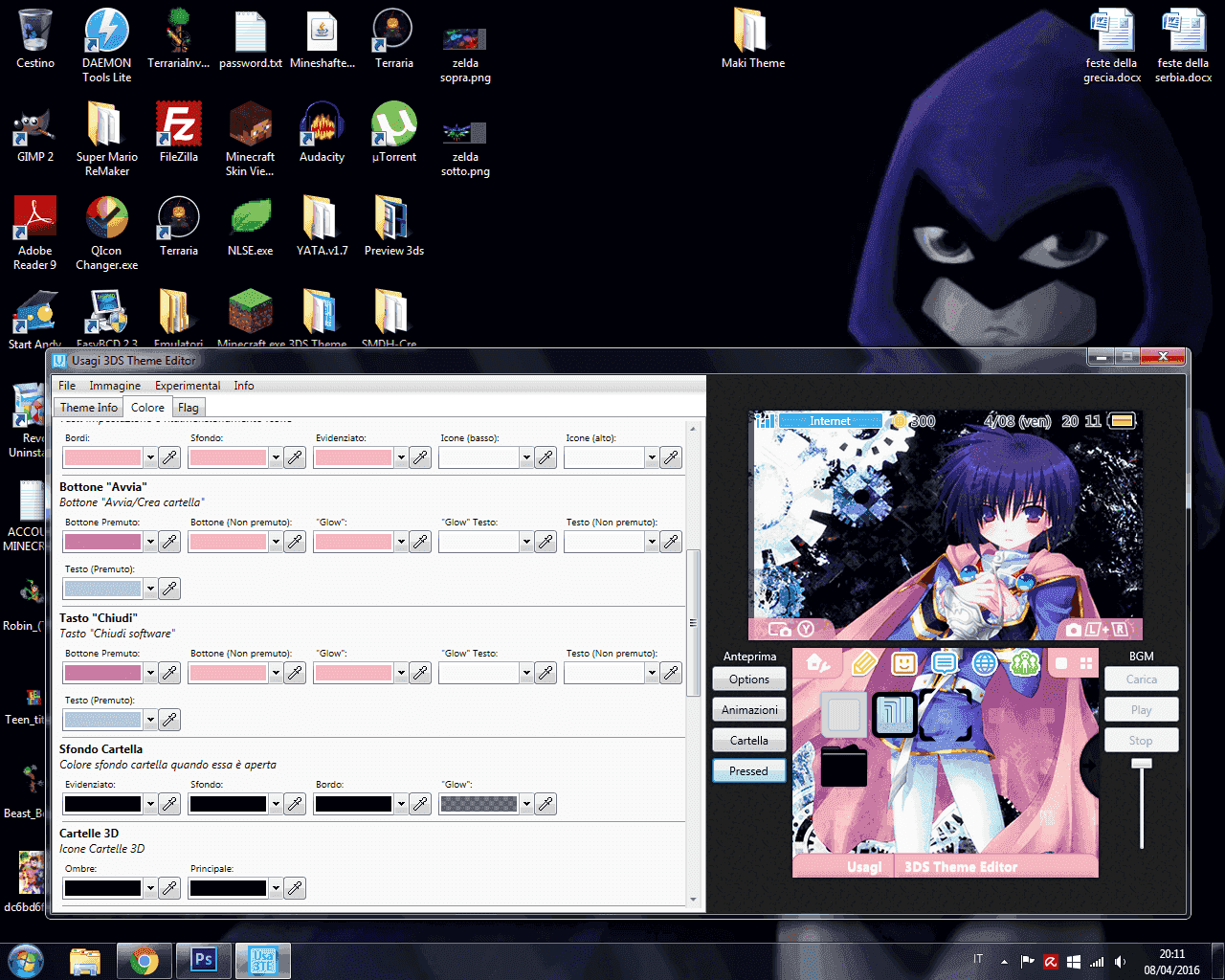1225x980 pixels.
Task: Open the File menu
Action: pos(67,386)
